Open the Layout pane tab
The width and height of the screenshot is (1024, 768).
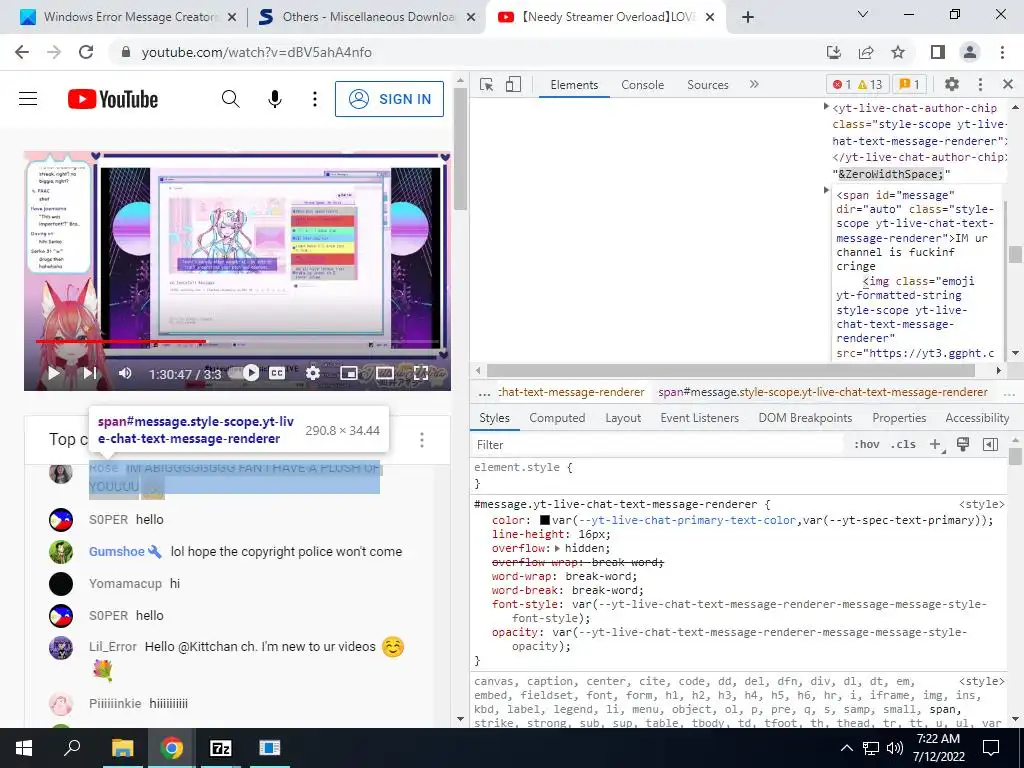[x=623, y=418]
